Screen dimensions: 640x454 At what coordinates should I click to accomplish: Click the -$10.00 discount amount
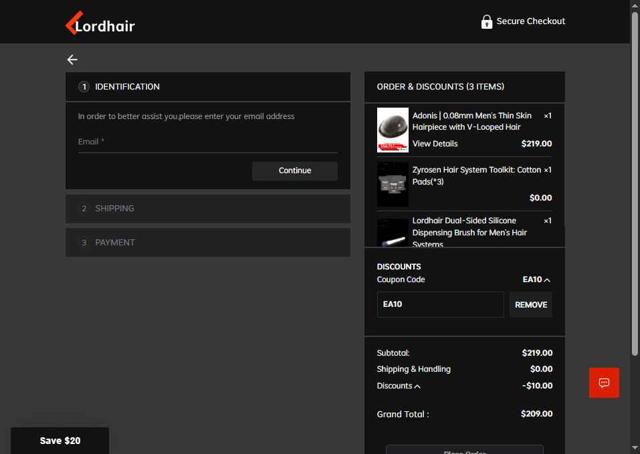(537, 386)
